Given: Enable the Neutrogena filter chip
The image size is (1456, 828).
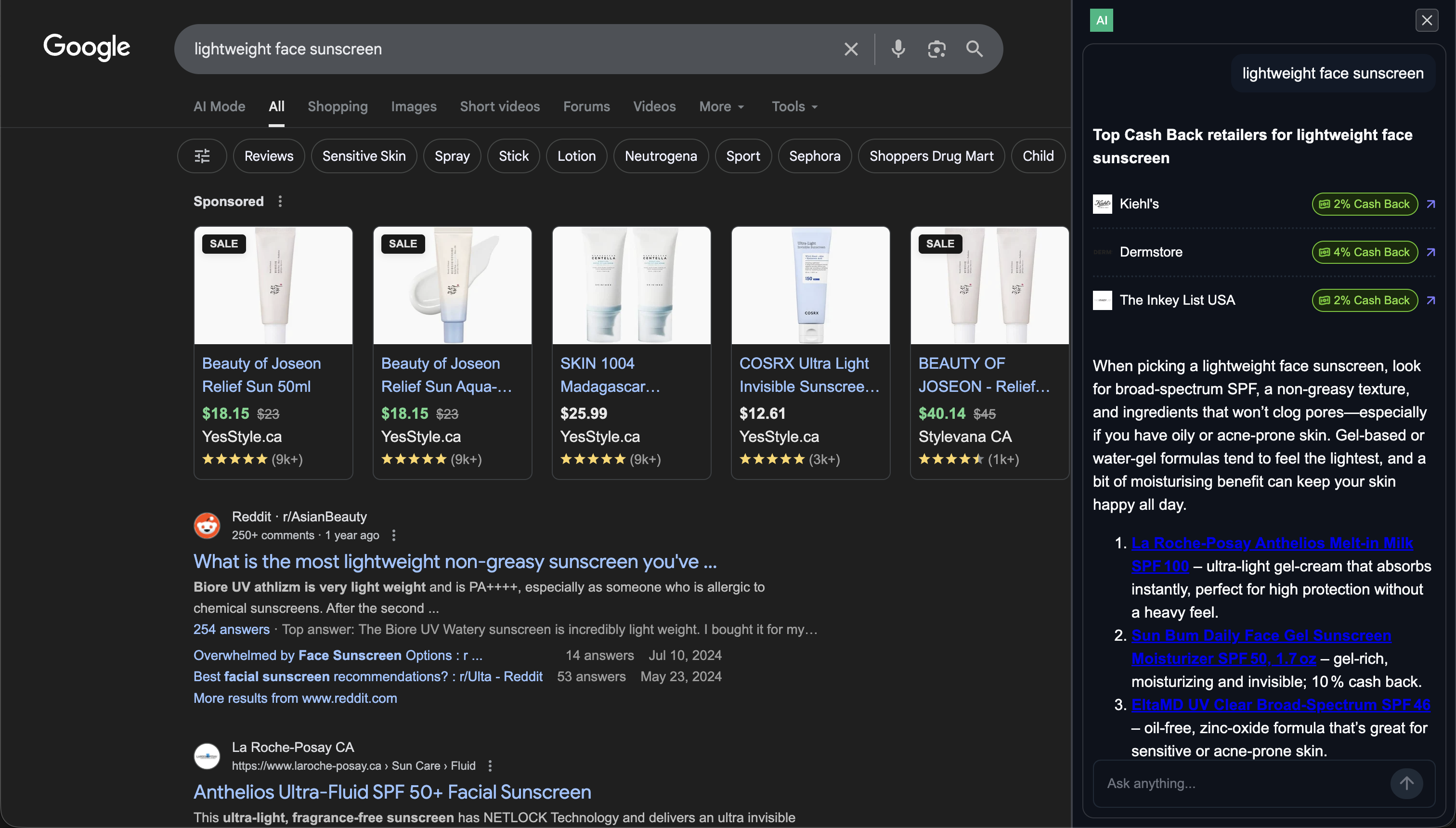Looking at the screenshot, I should point(661,155).
